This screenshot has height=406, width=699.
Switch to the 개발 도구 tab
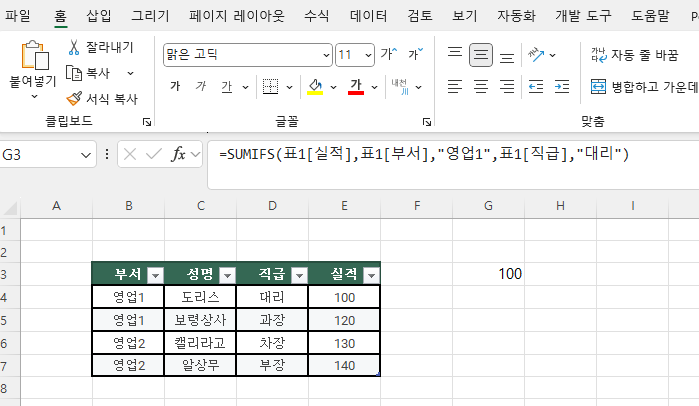pyautogui.click(x=583, y=16)
